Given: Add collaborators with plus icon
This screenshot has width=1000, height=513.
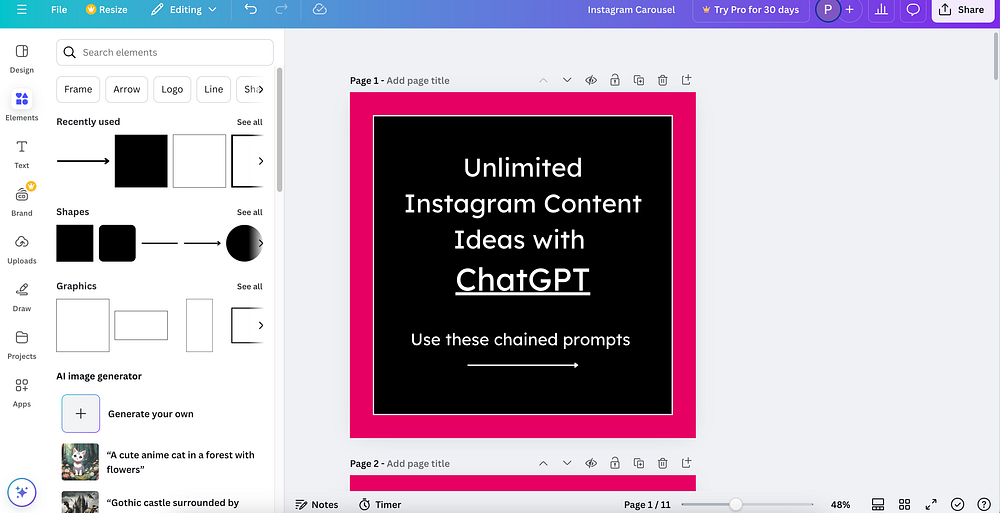Looking at the screenshot, I should (x=849, y=10).
